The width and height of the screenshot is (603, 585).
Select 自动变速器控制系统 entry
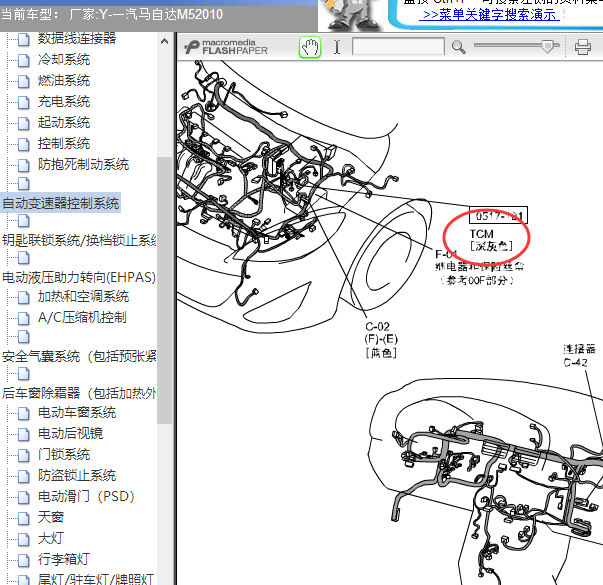[x=61, y=203]
